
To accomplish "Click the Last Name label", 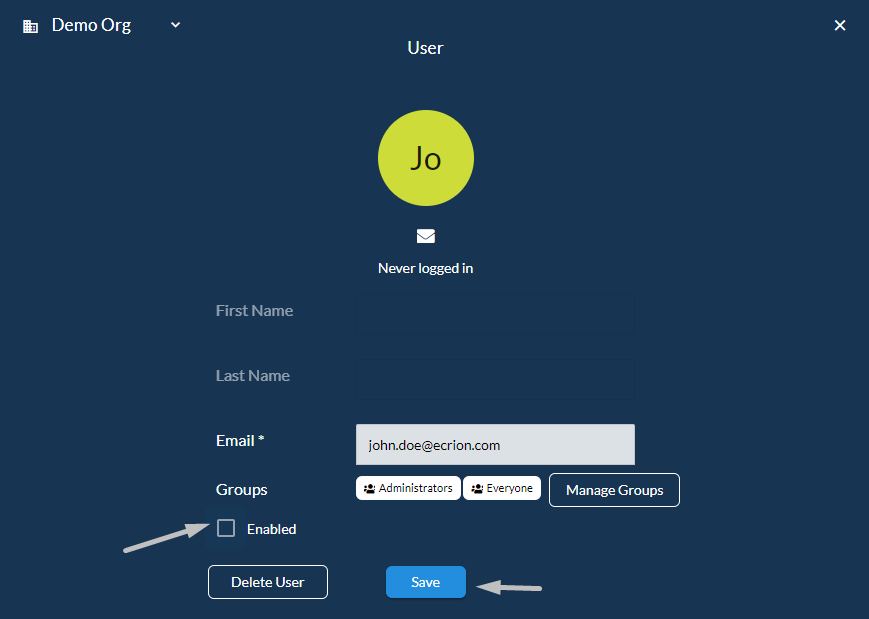I will coord(253,376).
